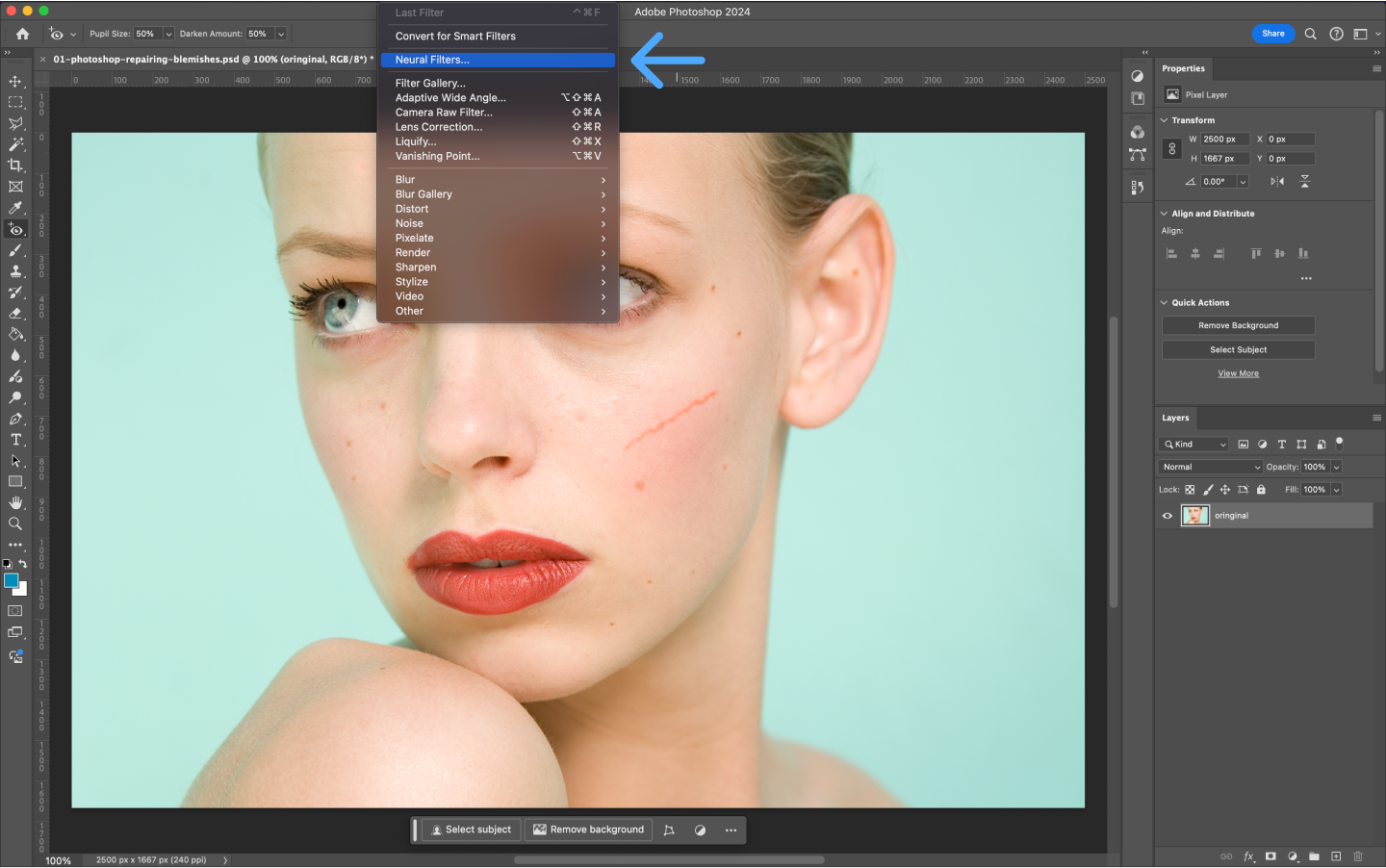Hide the oringinal layer with the eye icon
Image resolution: width=1386 pixels, height=868 pixels.
coord(1168,516)
